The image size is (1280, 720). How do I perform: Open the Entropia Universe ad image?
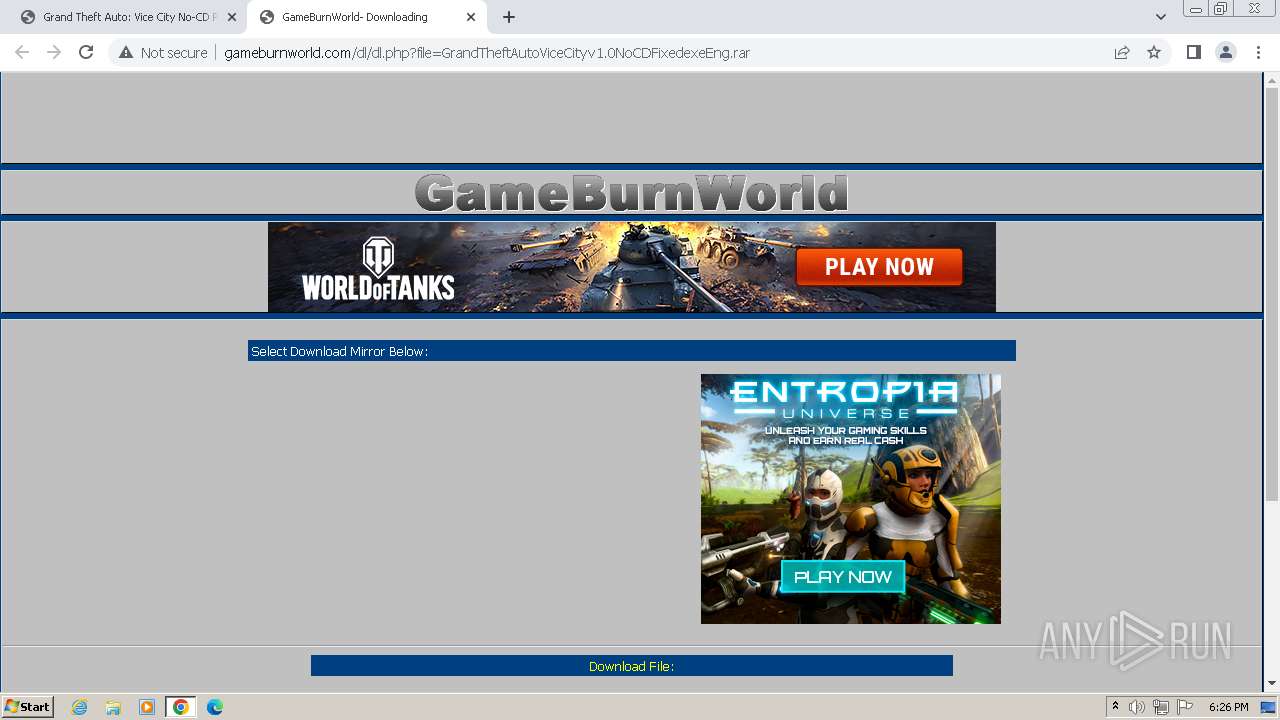[x=851, y=499]
